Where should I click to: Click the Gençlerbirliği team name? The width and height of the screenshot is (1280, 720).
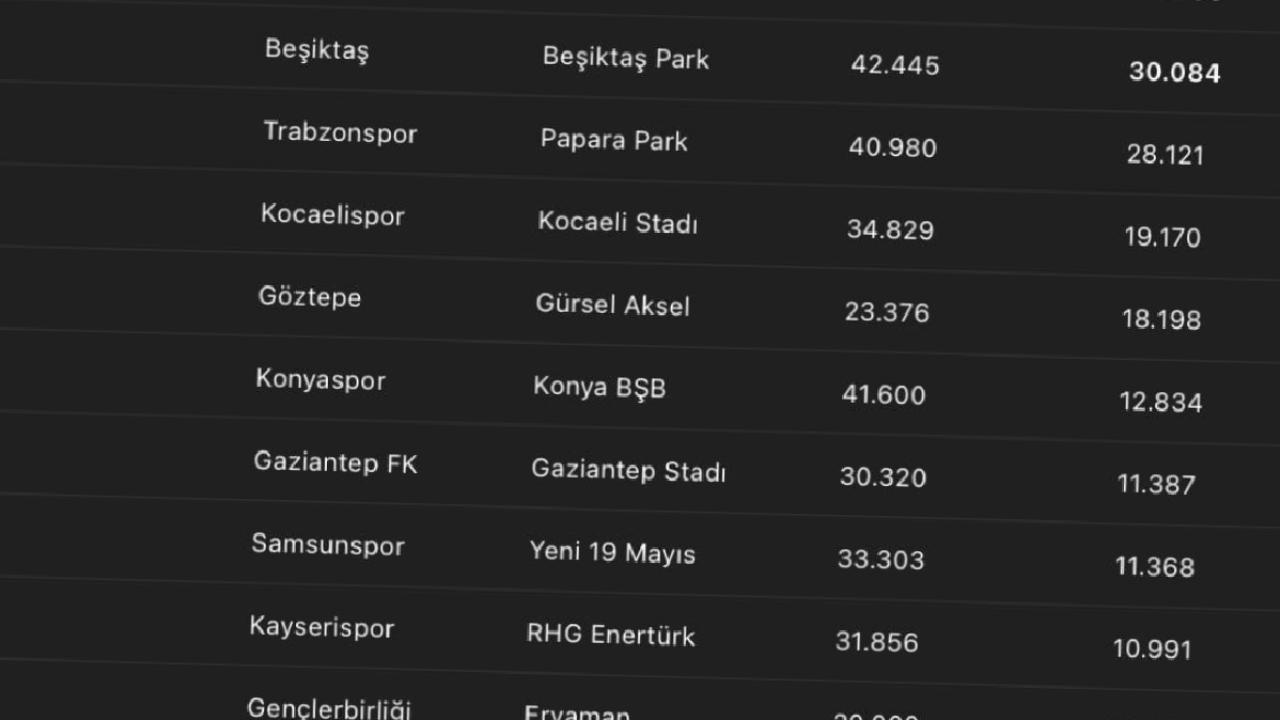[x=328, y=708]
